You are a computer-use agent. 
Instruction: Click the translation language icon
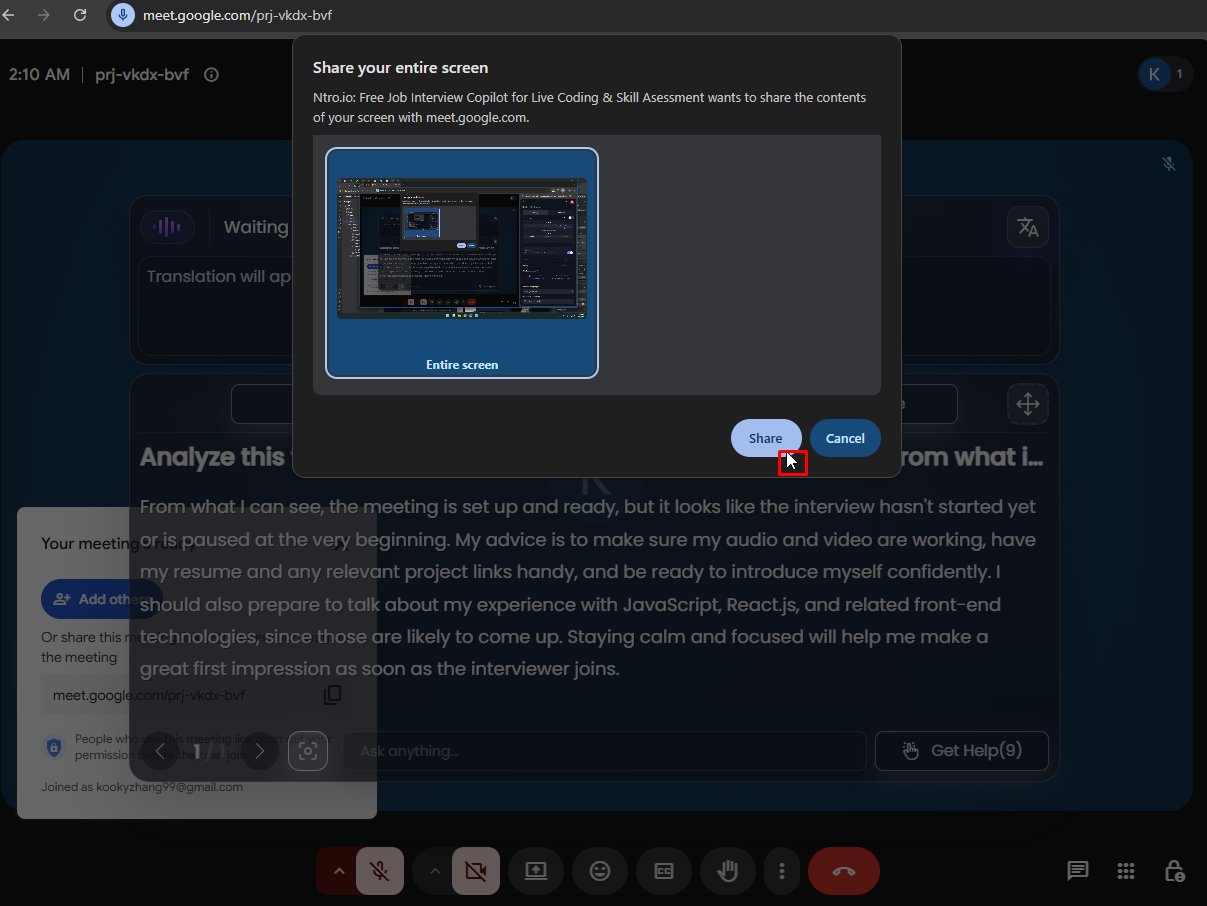[x=1028, y=227]
